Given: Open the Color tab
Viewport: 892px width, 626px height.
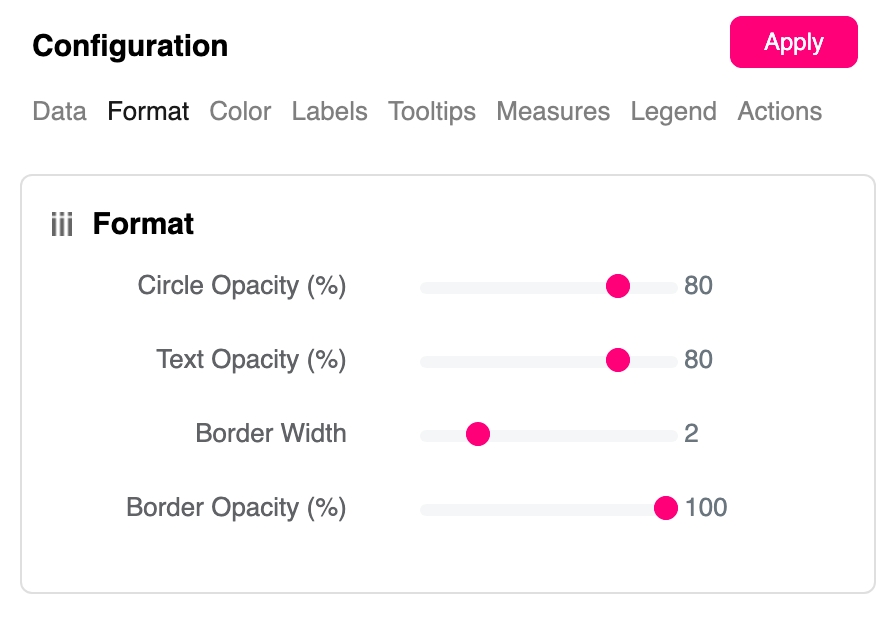Looking at the screenshot, I should 240,111.
